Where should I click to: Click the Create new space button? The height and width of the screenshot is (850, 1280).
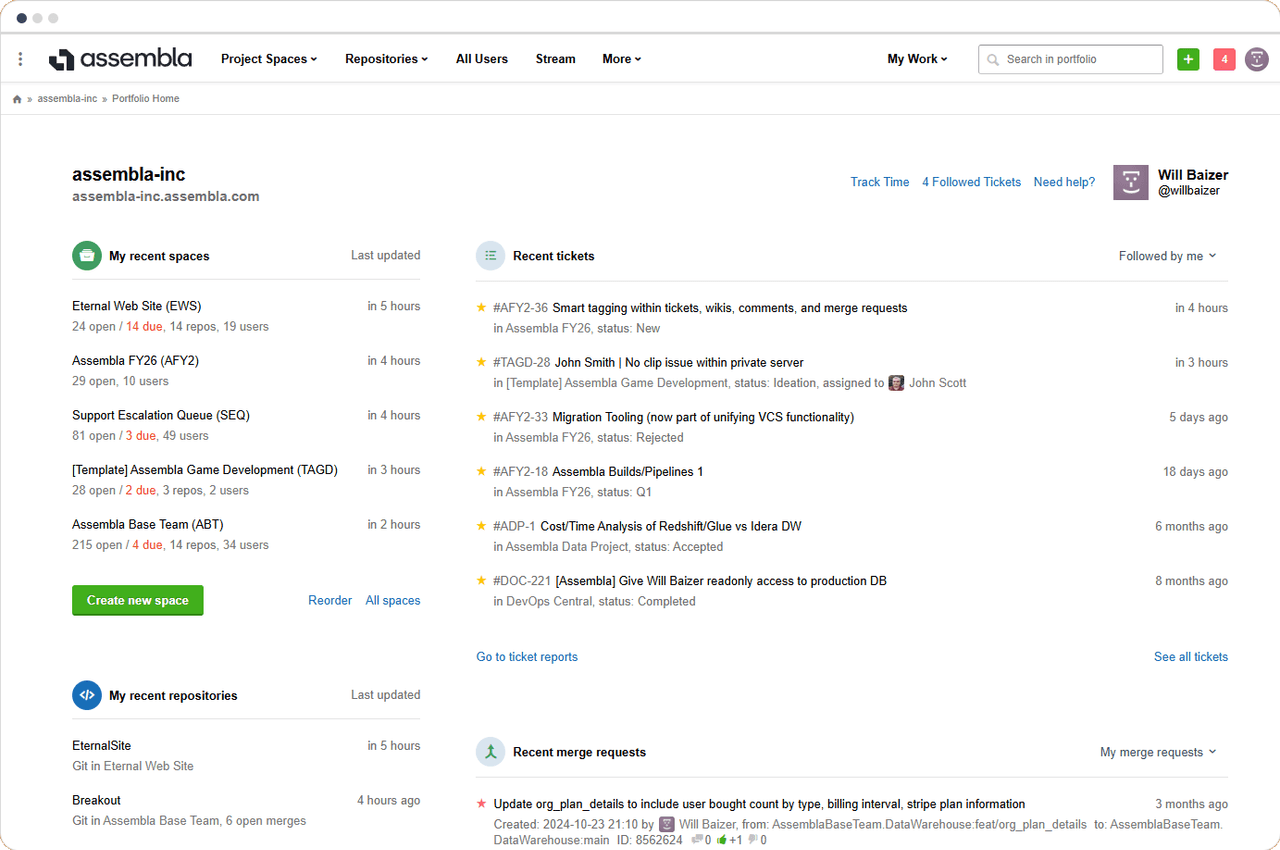pos(138,600)
